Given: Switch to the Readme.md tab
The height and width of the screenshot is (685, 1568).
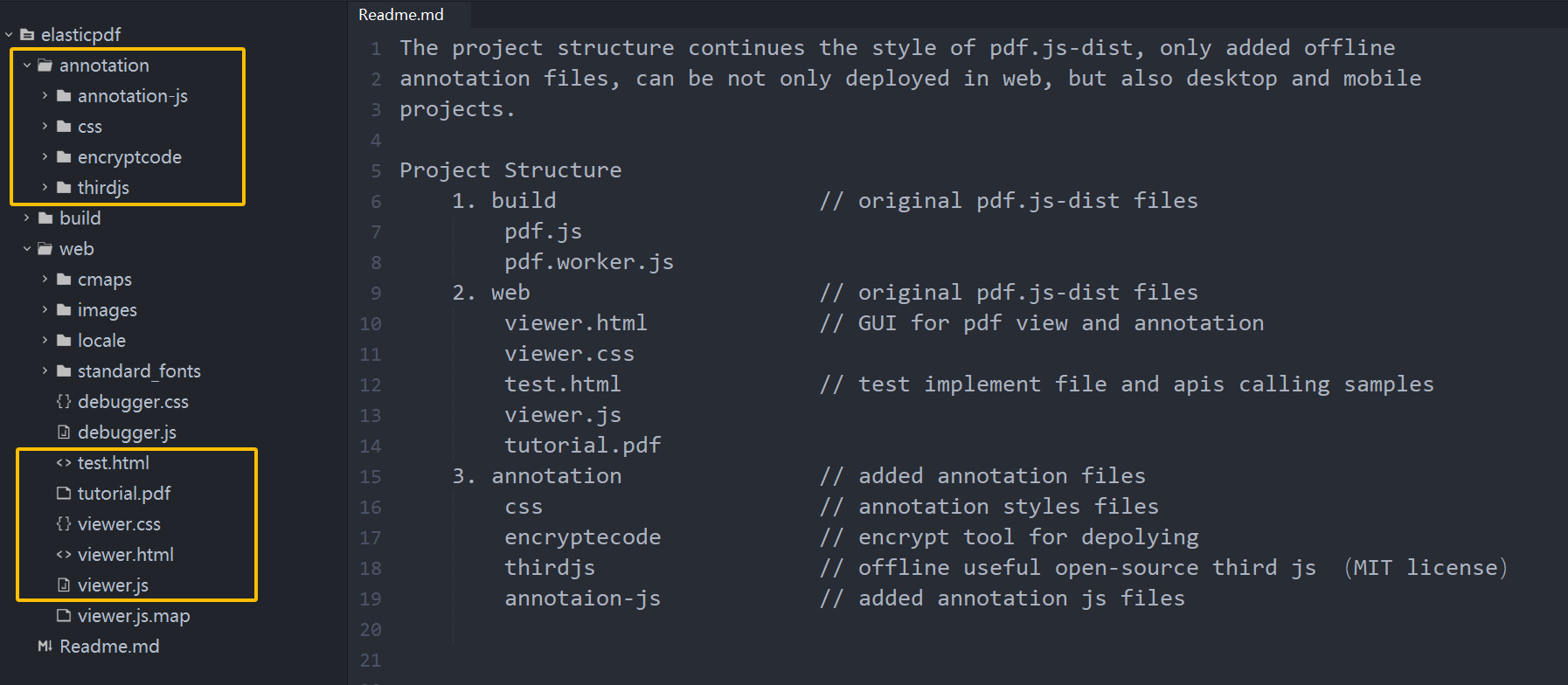Looking at the screenshot, I should coord(399,14).
